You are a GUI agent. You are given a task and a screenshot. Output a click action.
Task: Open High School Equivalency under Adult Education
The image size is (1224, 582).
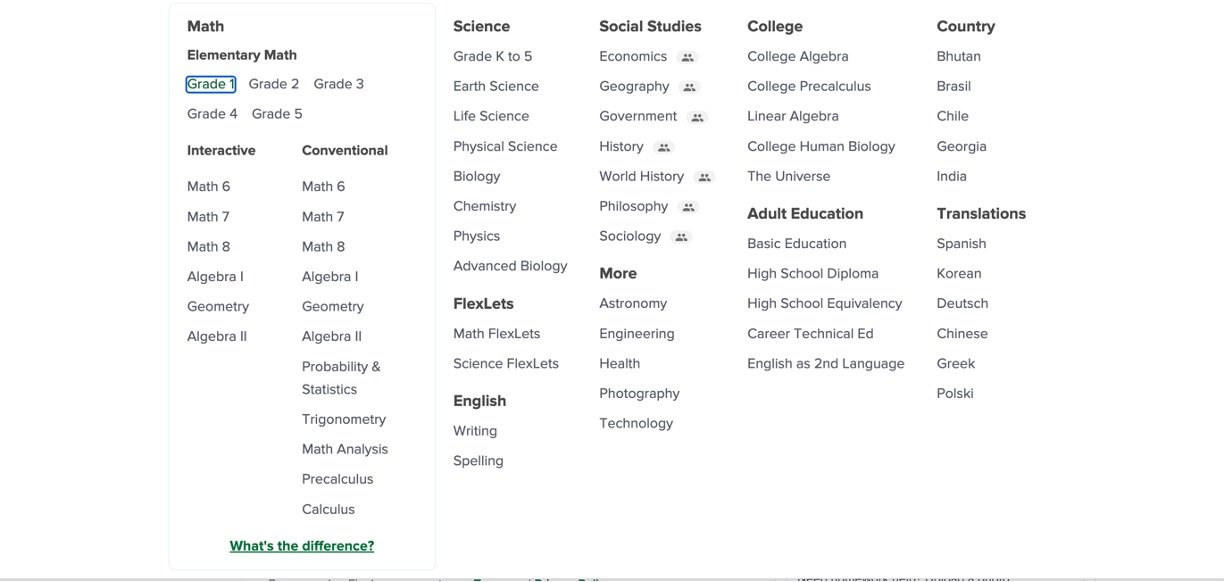(825, 303)
